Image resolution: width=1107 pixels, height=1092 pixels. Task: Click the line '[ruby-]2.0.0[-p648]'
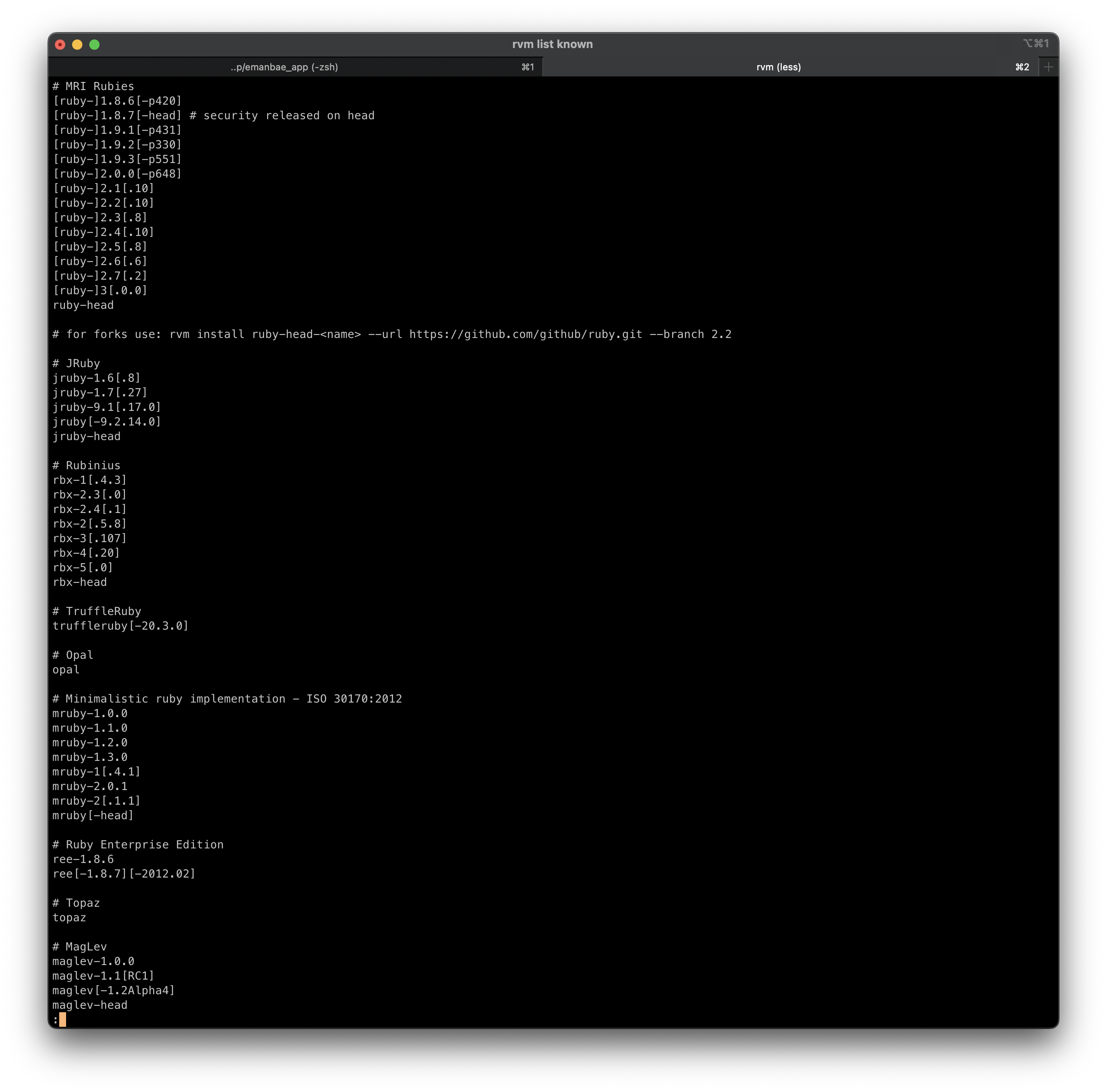[118, 174]
